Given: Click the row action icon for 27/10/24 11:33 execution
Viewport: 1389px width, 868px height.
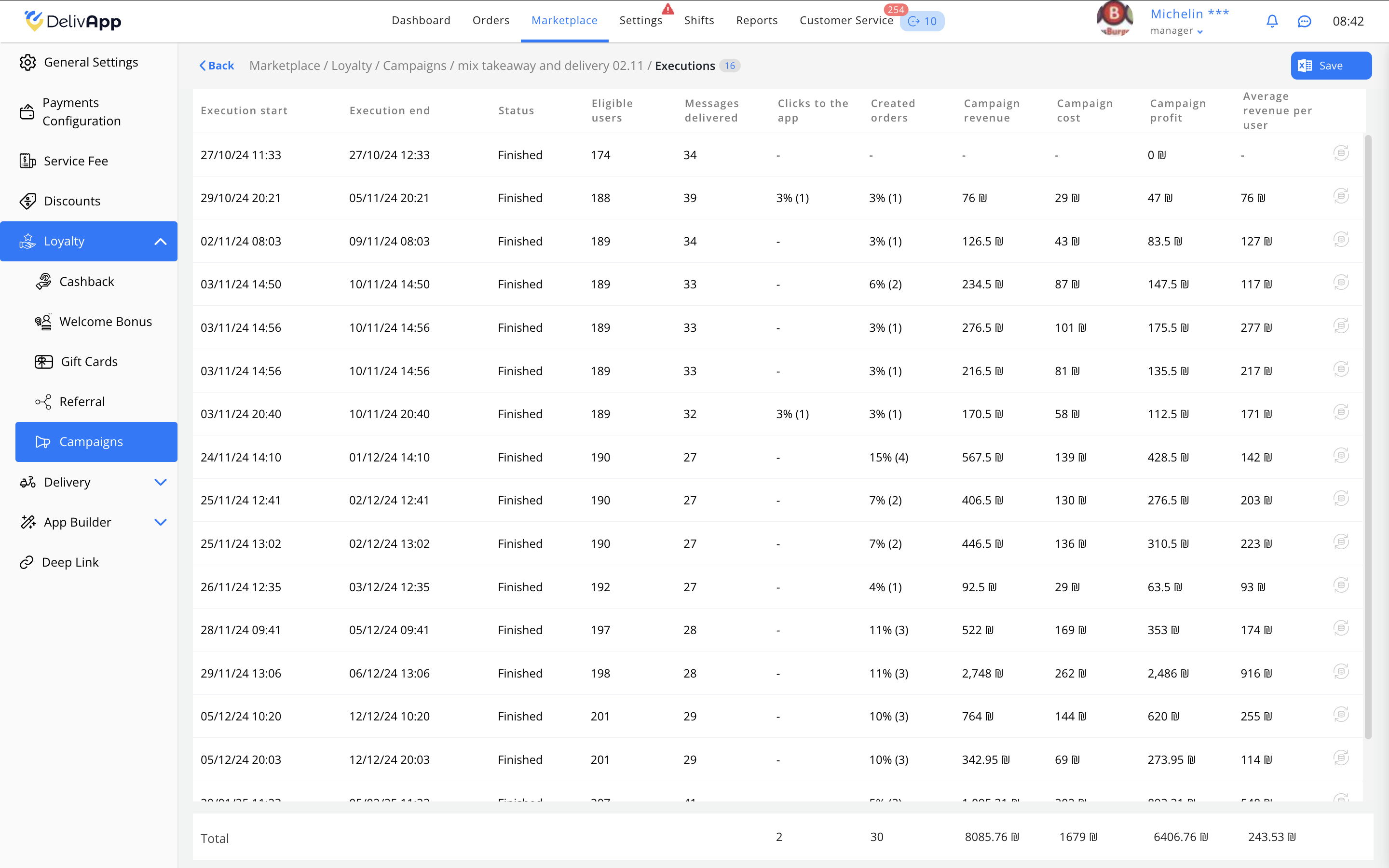Looking at the screenshot, I should click(x=1341, y=153).
